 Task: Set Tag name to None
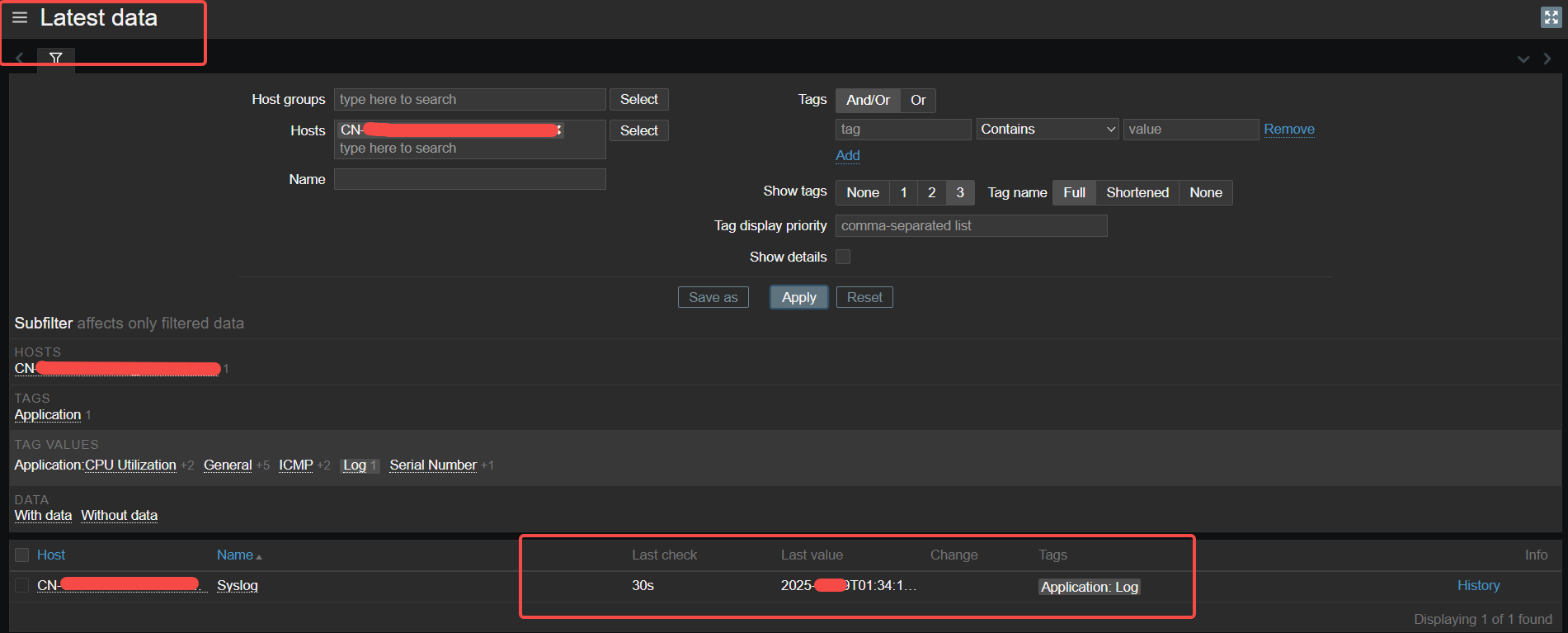point(1206,192)
